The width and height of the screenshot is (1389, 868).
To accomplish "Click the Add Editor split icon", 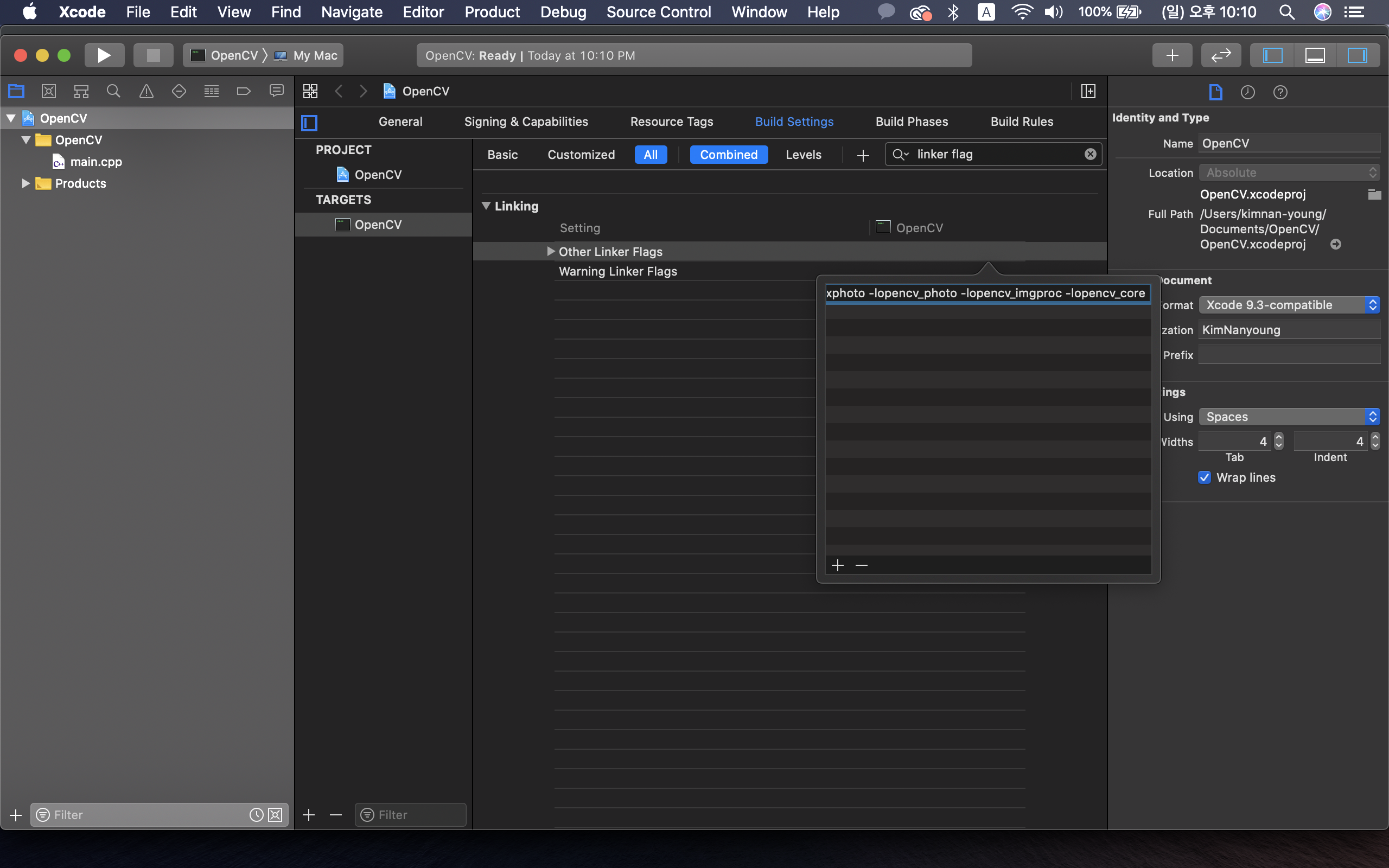I will (x=1088, y=91).
